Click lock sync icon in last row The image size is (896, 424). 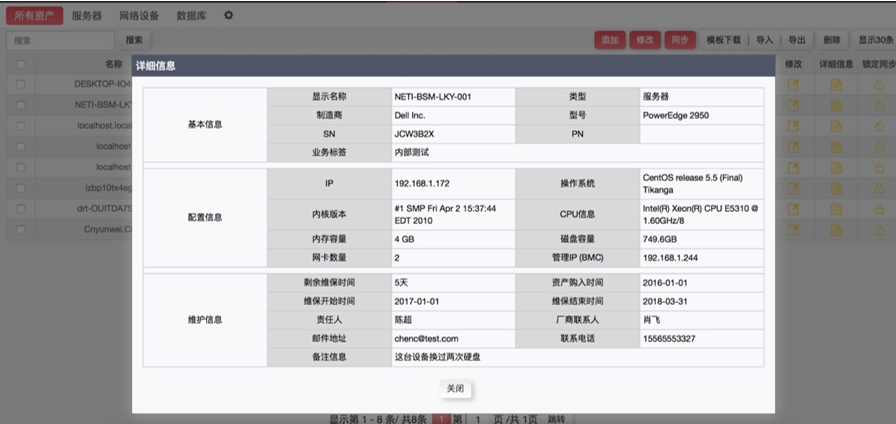(879, 229)
